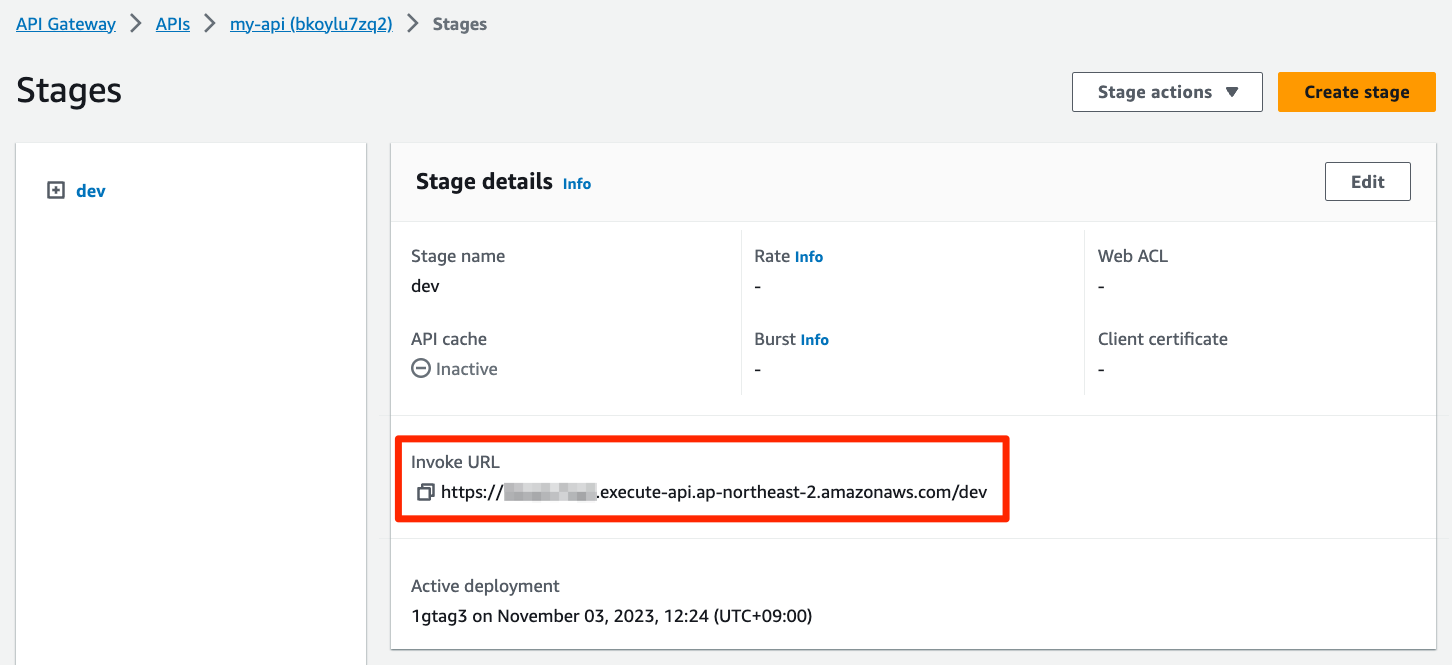The height and width of the screenshot is (665, 1452).
Task: Click the Inactive API cache status icon
Action: click(421, 369)
